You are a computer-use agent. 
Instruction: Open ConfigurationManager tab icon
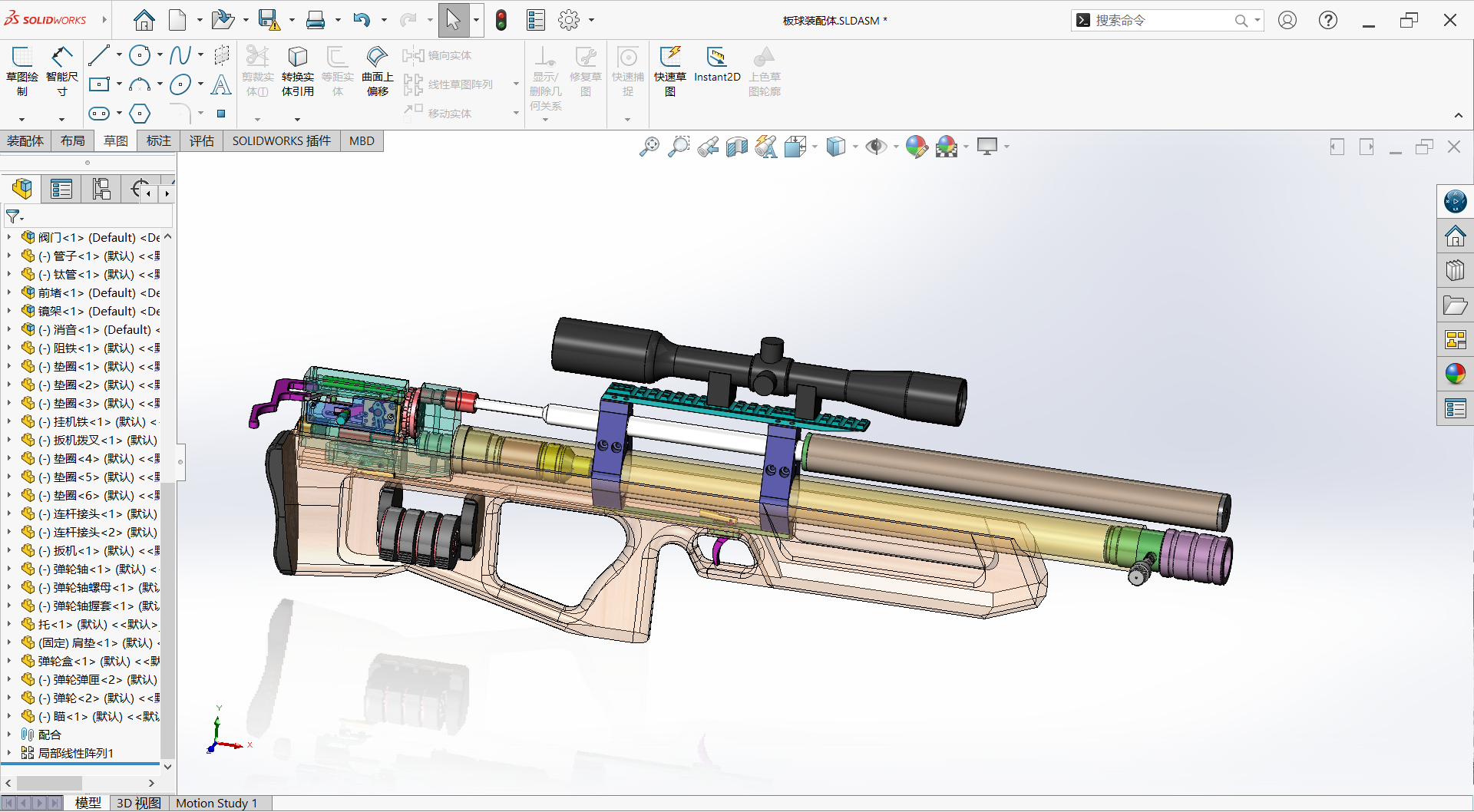101,189
